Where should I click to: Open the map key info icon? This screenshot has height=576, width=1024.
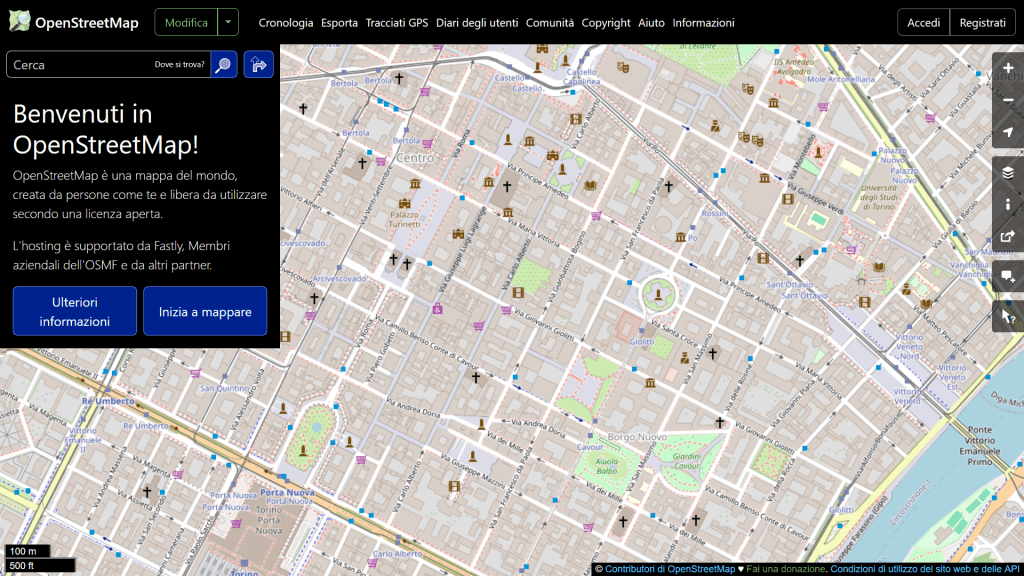pyautogui.click(x=1007, y=204)
